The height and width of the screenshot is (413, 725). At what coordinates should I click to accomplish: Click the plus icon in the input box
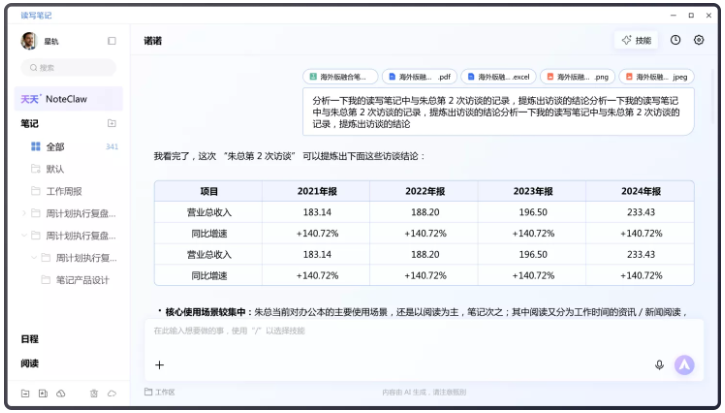click(160, 365)
